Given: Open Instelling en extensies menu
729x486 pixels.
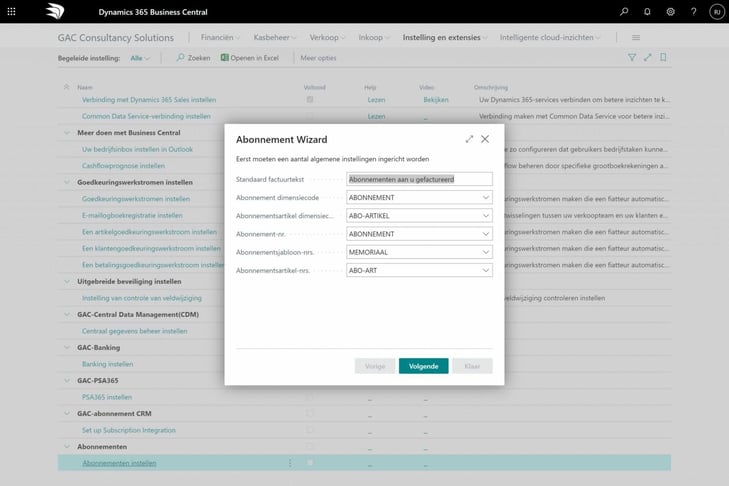Looking at the screenshot, I should coord(445,38).
